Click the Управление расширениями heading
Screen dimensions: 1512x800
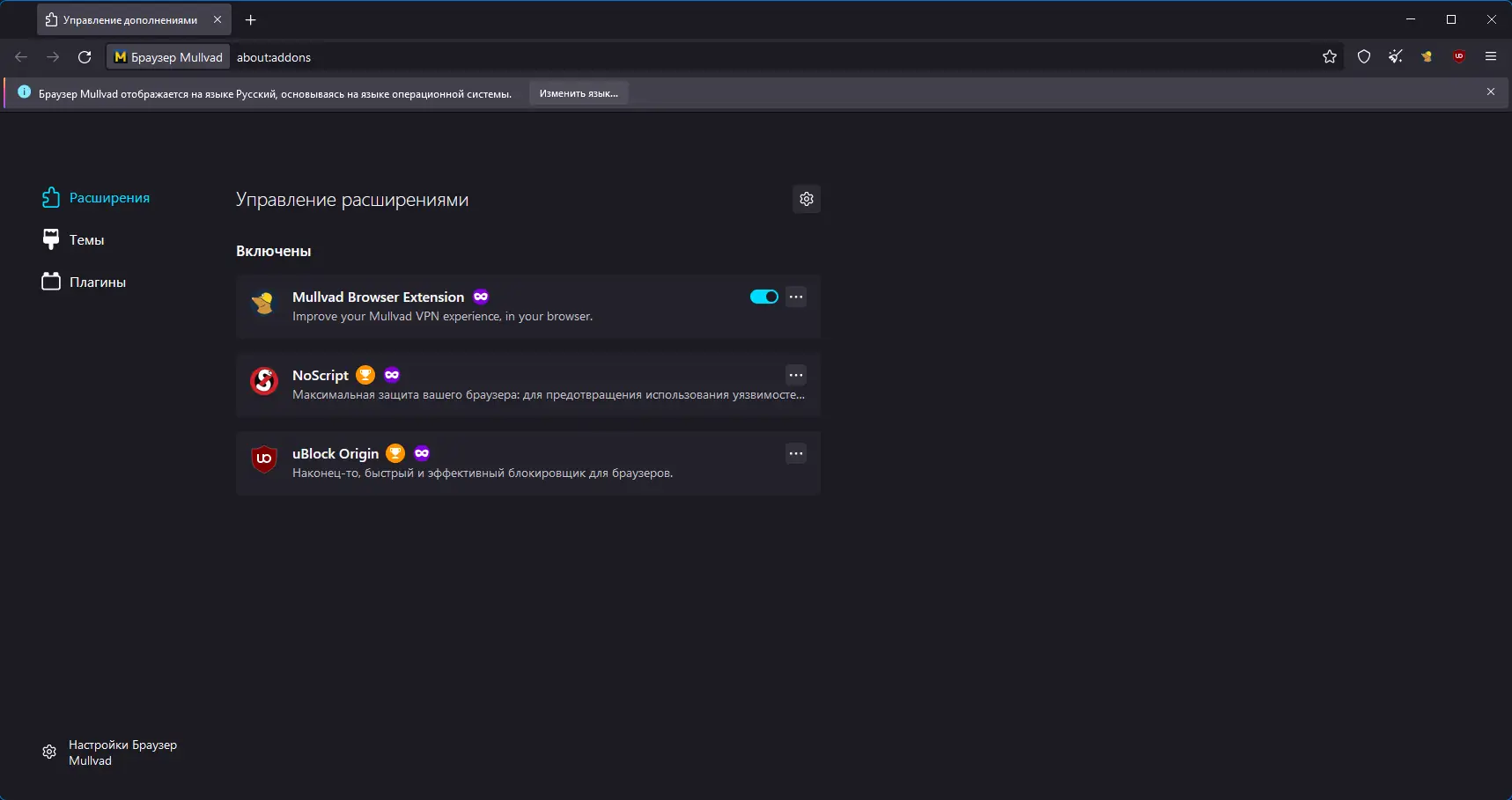click(x=352, y=200)
